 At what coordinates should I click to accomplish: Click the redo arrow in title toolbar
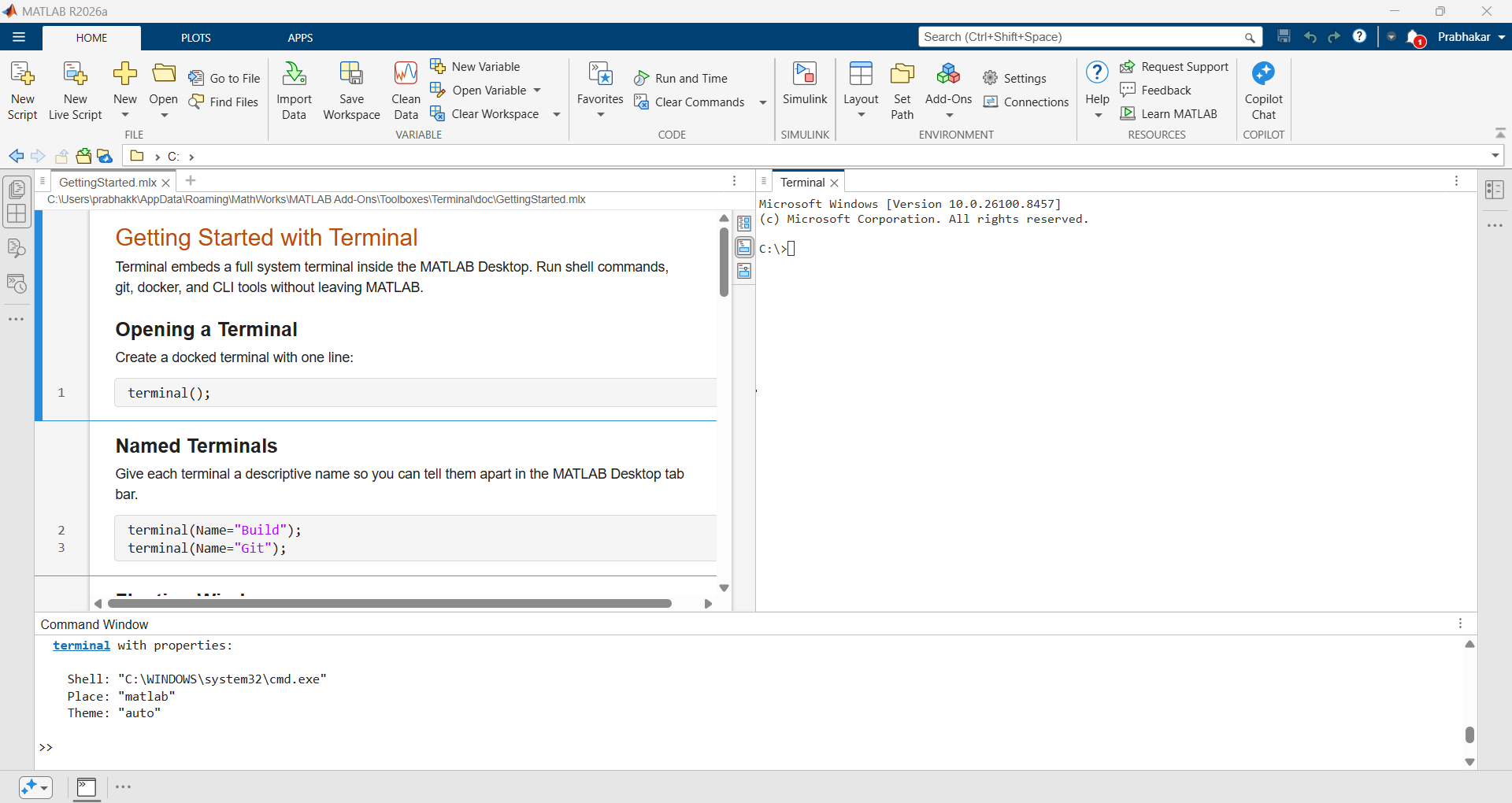coord(1334,37)
